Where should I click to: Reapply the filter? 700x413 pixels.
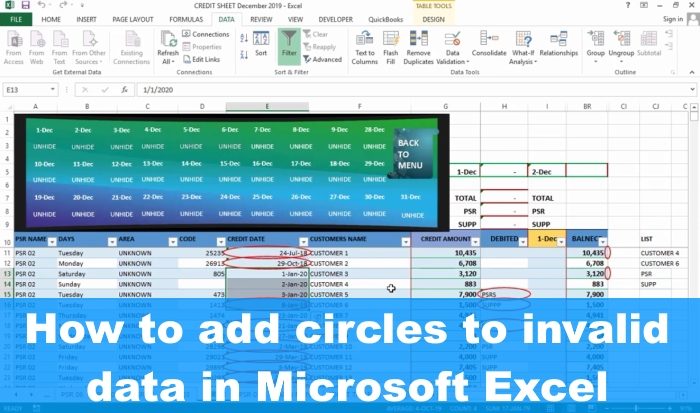coord(320,47)
